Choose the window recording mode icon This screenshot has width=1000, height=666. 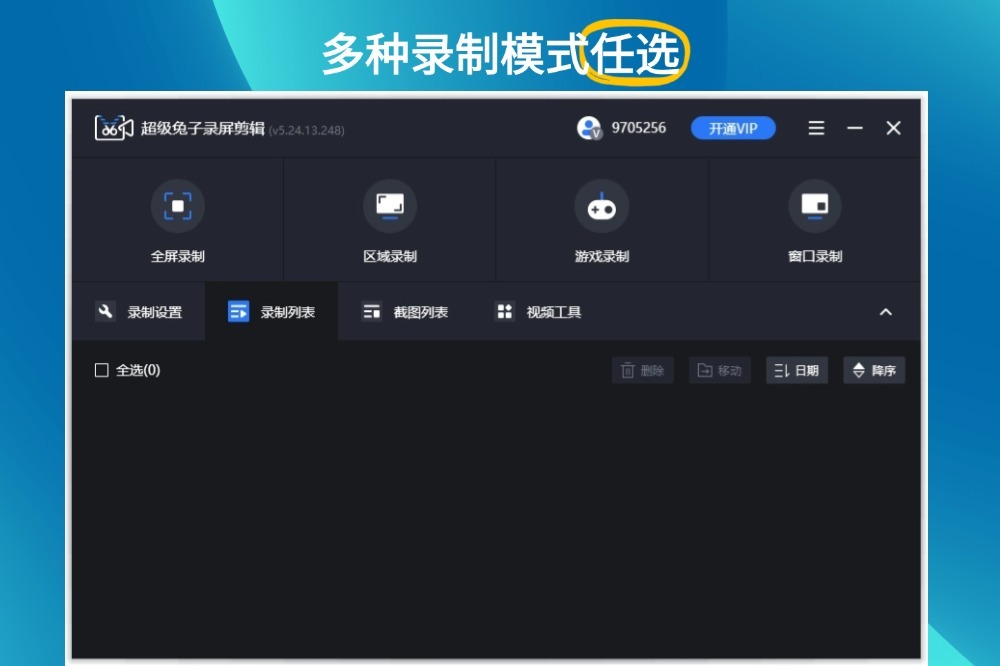pyautogui.click(x=814, y=206)
